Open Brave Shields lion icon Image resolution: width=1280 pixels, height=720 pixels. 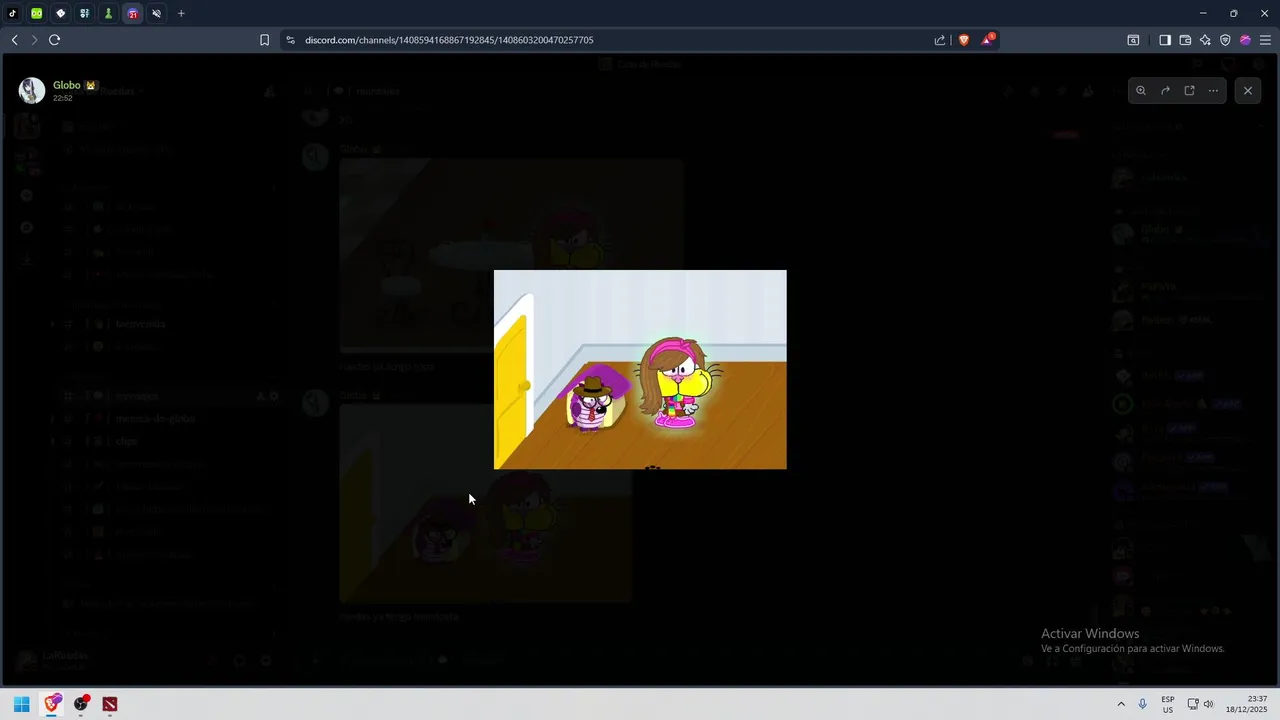[964, 40]
